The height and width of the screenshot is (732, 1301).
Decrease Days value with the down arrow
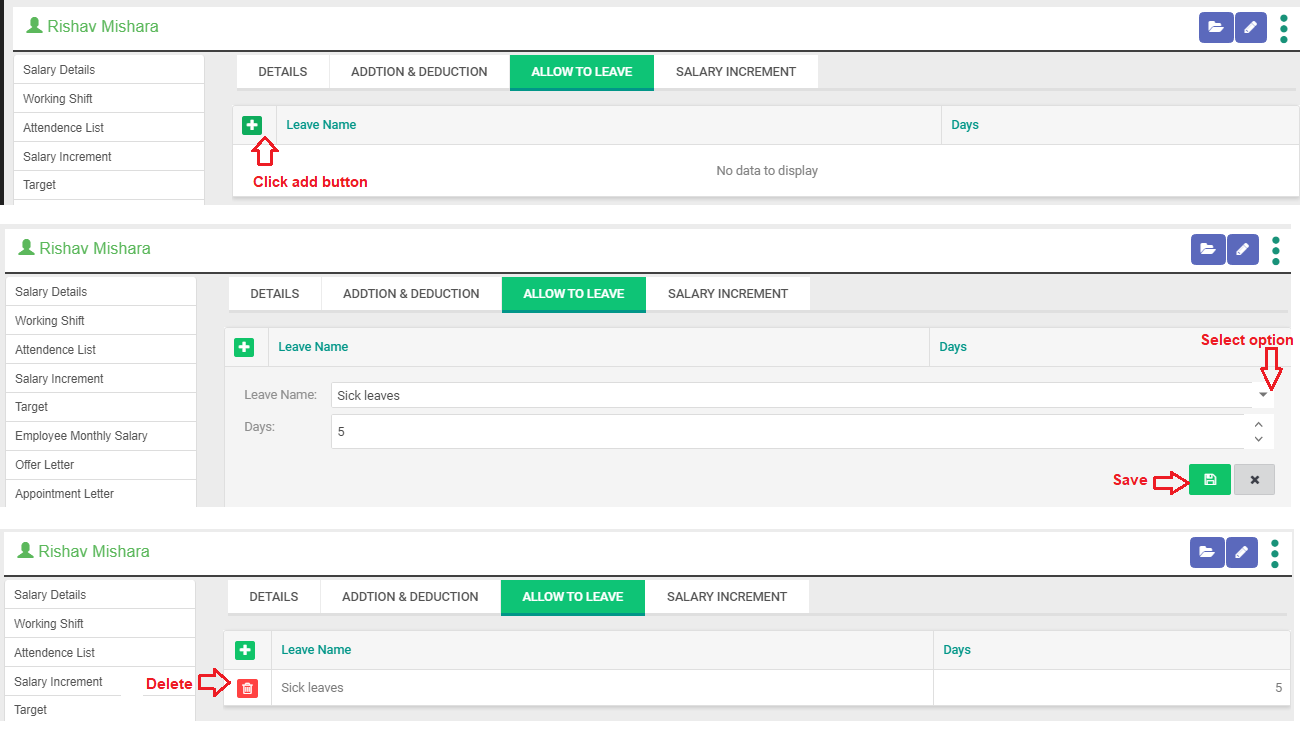point(1258,439)
